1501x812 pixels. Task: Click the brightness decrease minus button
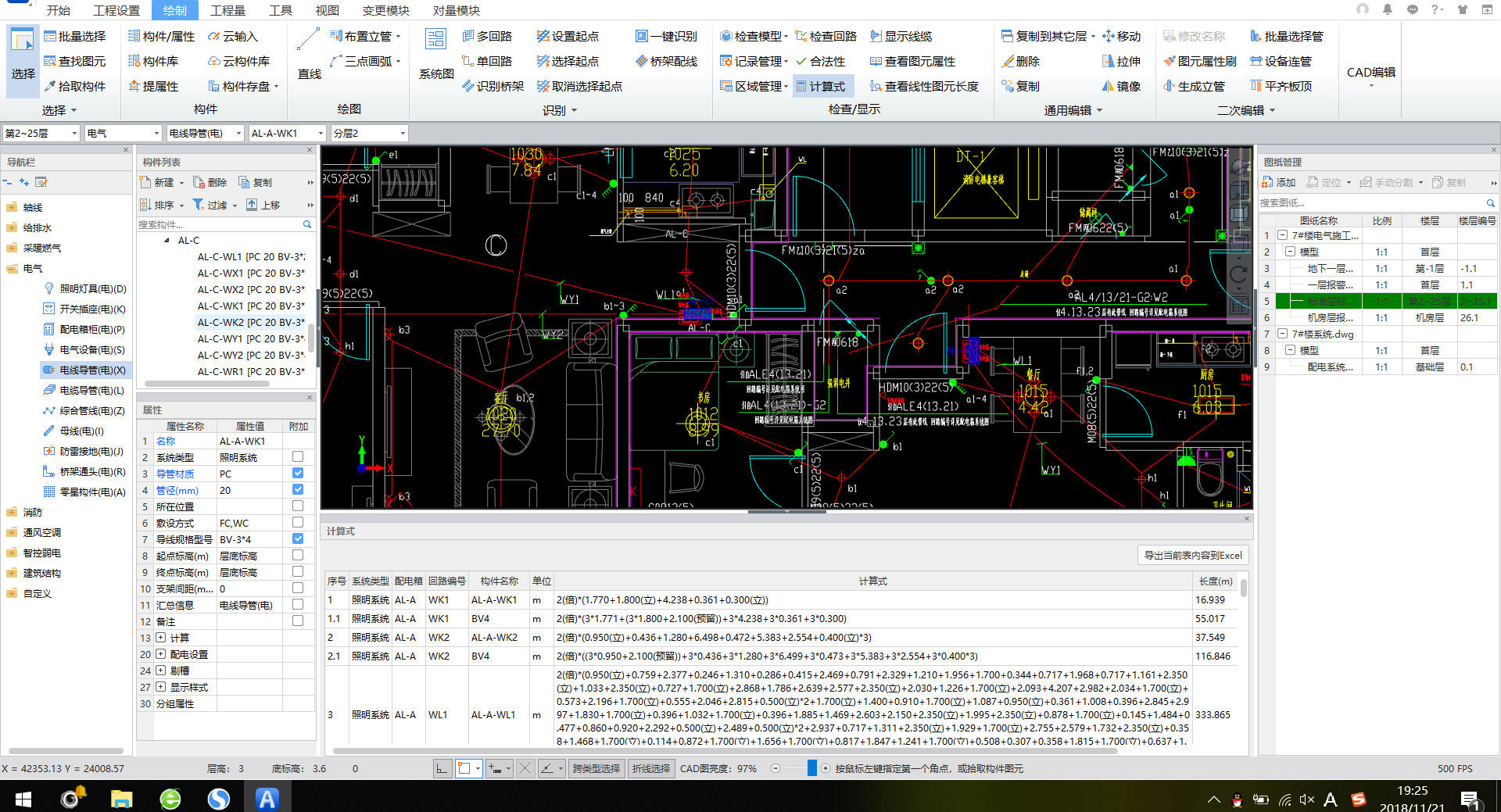point(776,769)
